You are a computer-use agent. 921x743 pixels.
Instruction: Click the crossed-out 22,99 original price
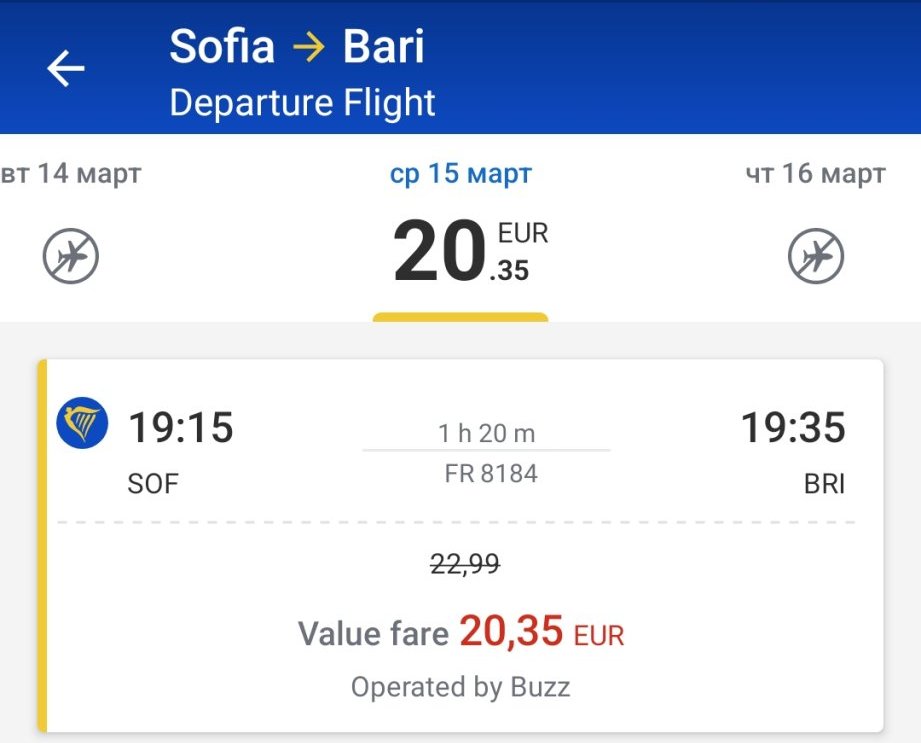(465, 565)
